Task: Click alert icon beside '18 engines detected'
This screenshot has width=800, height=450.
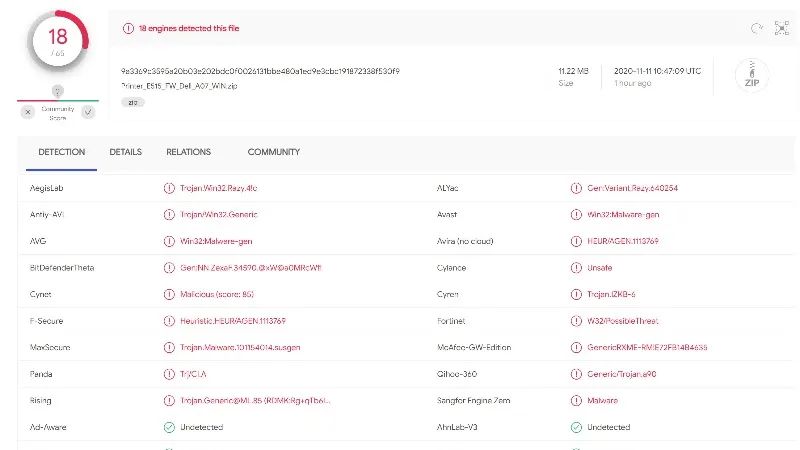Action: click(x=128, y=28)
